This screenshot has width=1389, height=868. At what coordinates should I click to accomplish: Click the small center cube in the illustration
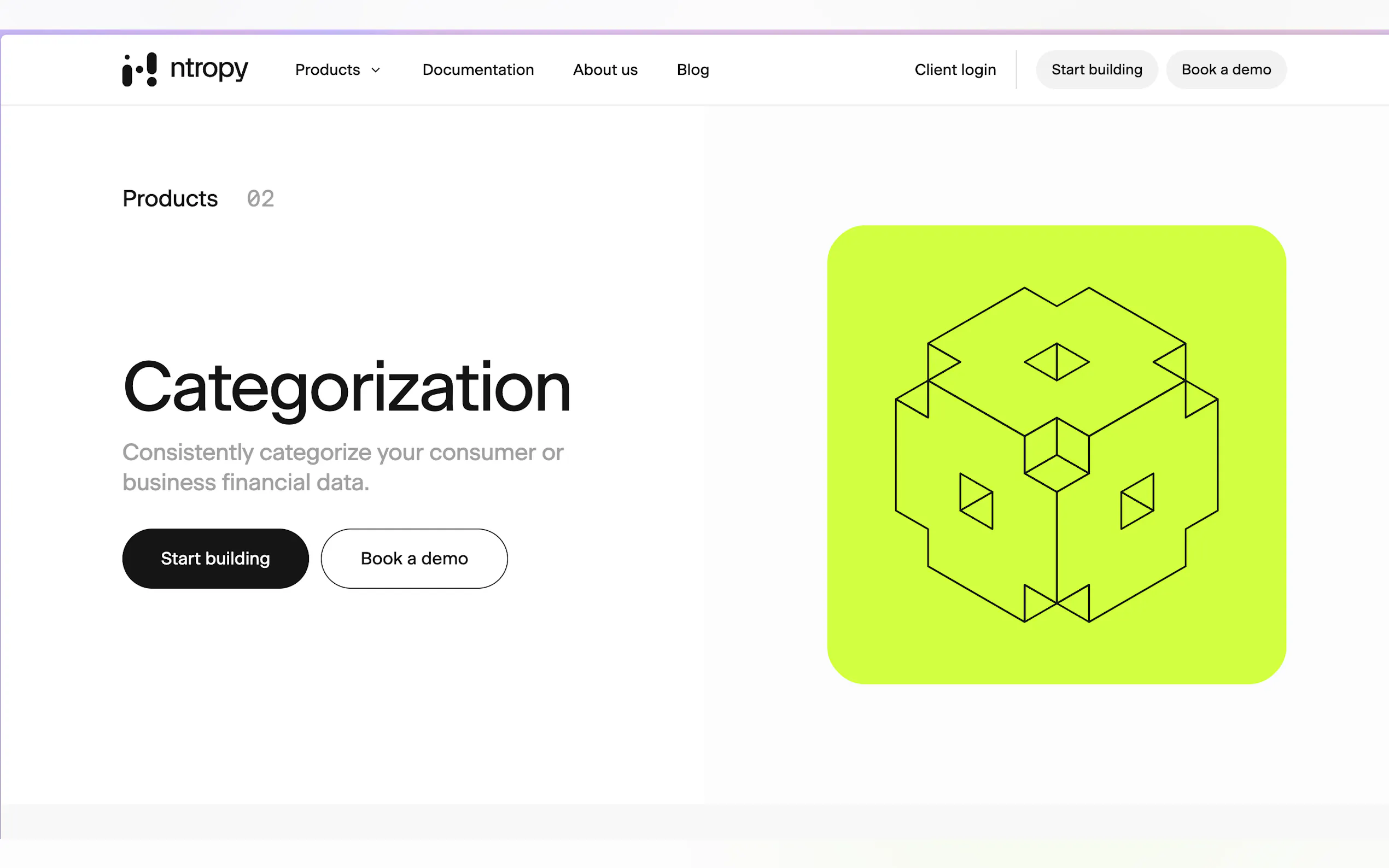tap(1056, 454)
